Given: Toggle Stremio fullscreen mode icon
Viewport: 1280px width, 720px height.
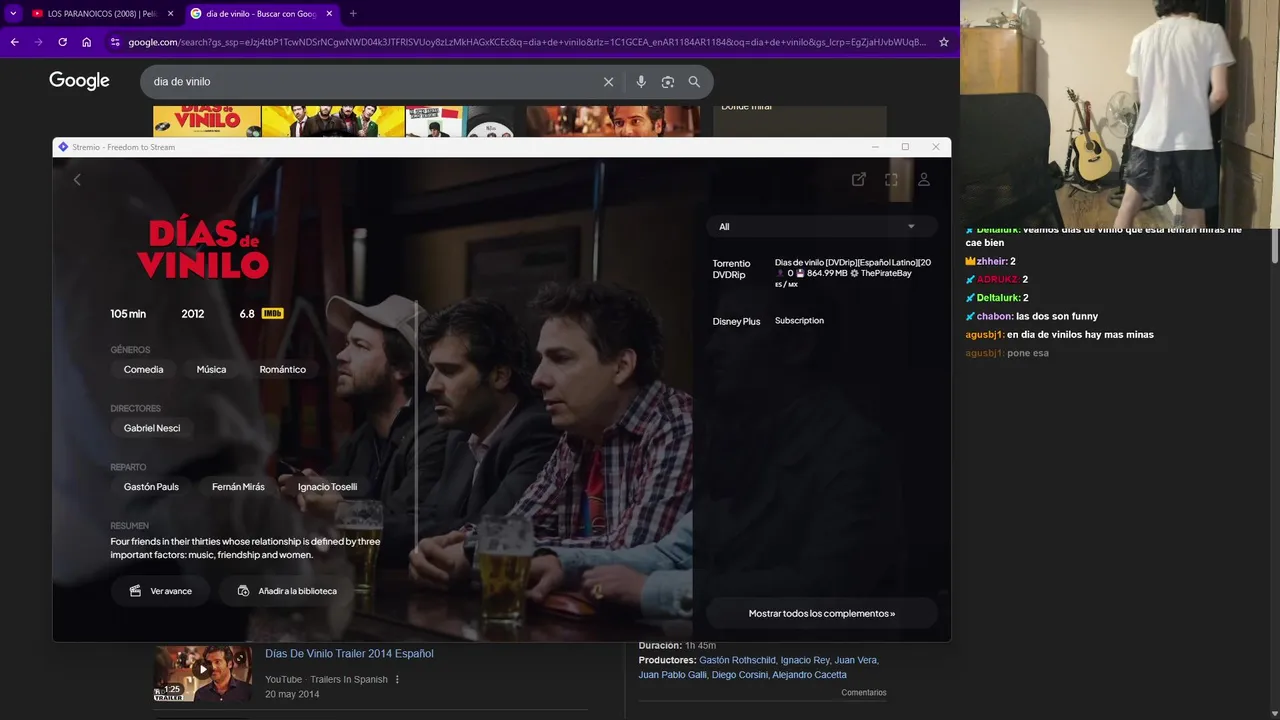Looking at the screenshot, I should (891, 180).
